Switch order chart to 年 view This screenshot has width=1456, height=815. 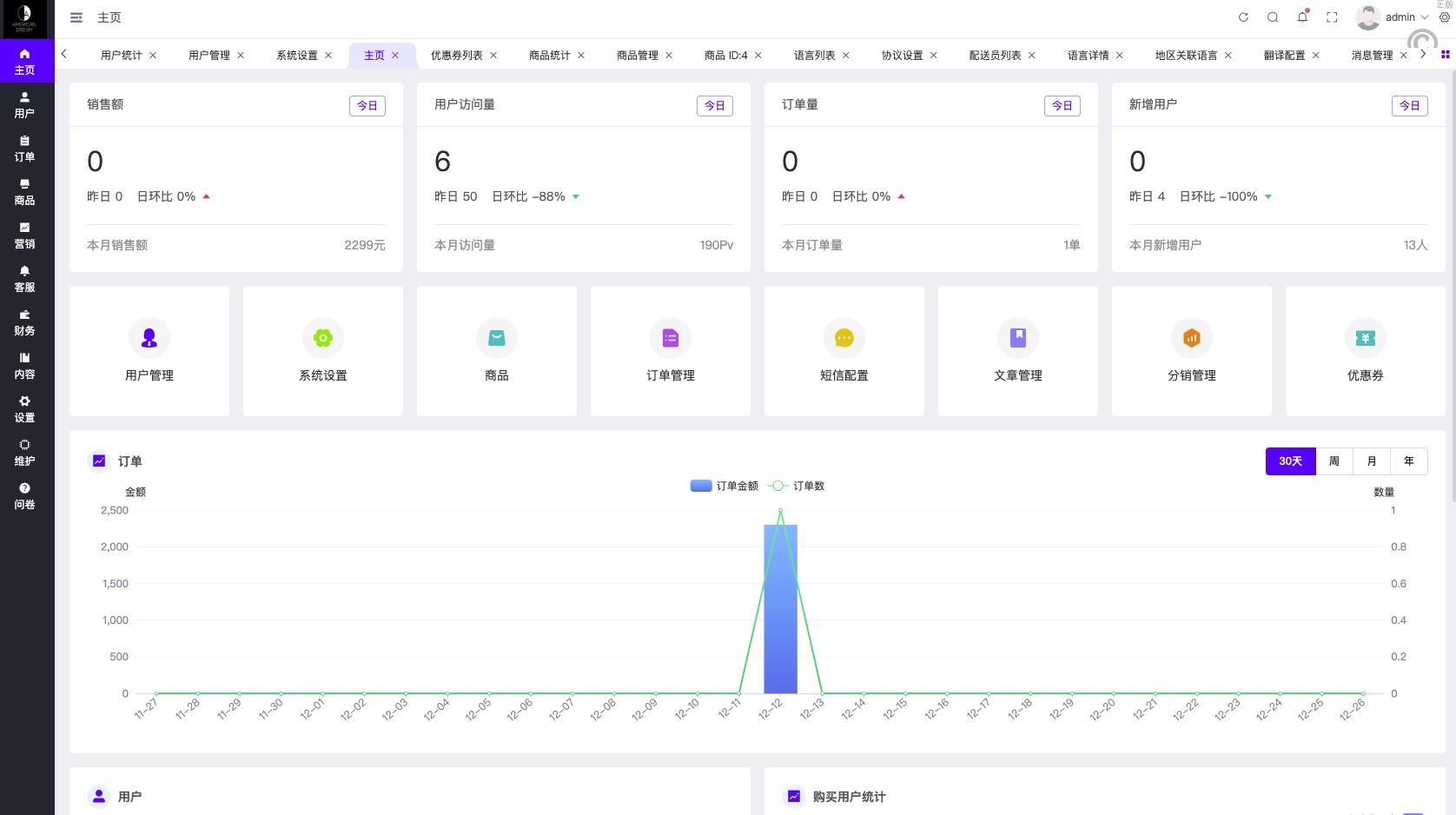click(x=1408, y=461)
